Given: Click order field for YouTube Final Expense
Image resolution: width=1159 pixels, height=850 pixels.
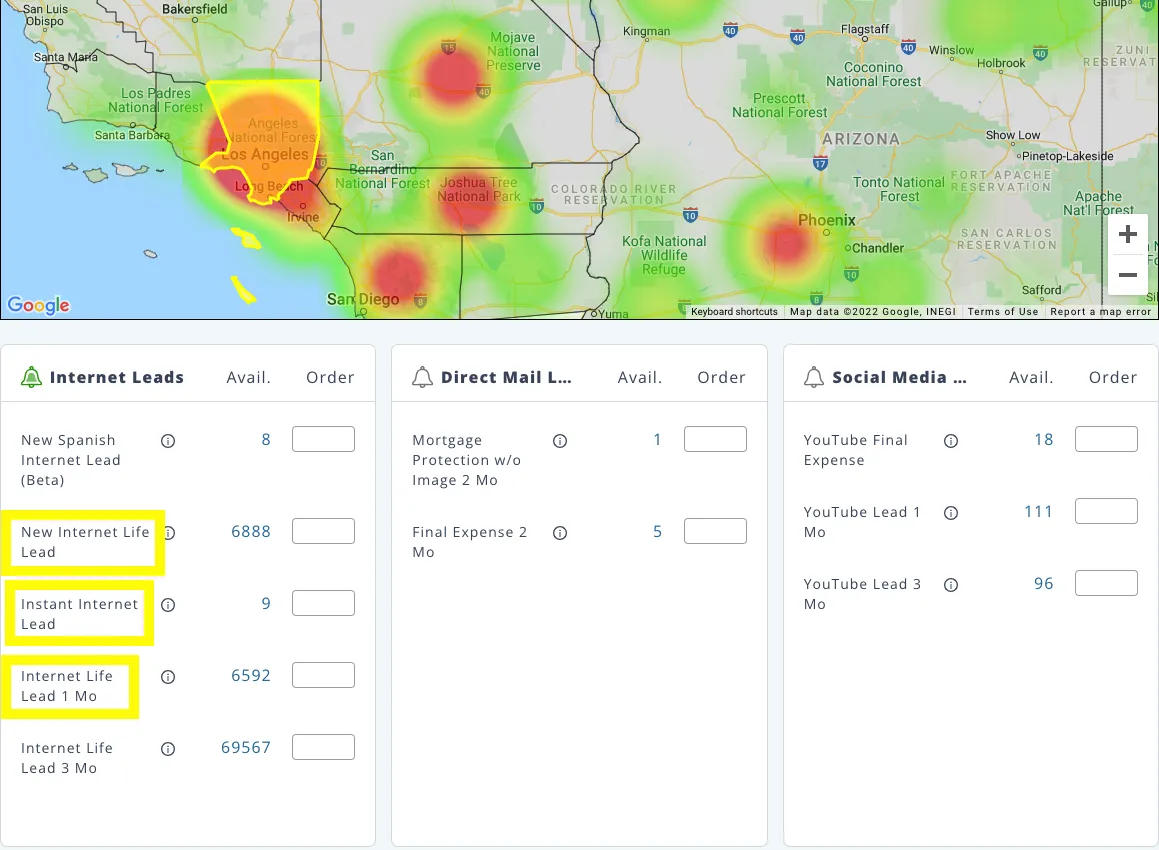Looking at the screenshot, I should tap(1106, 439).
